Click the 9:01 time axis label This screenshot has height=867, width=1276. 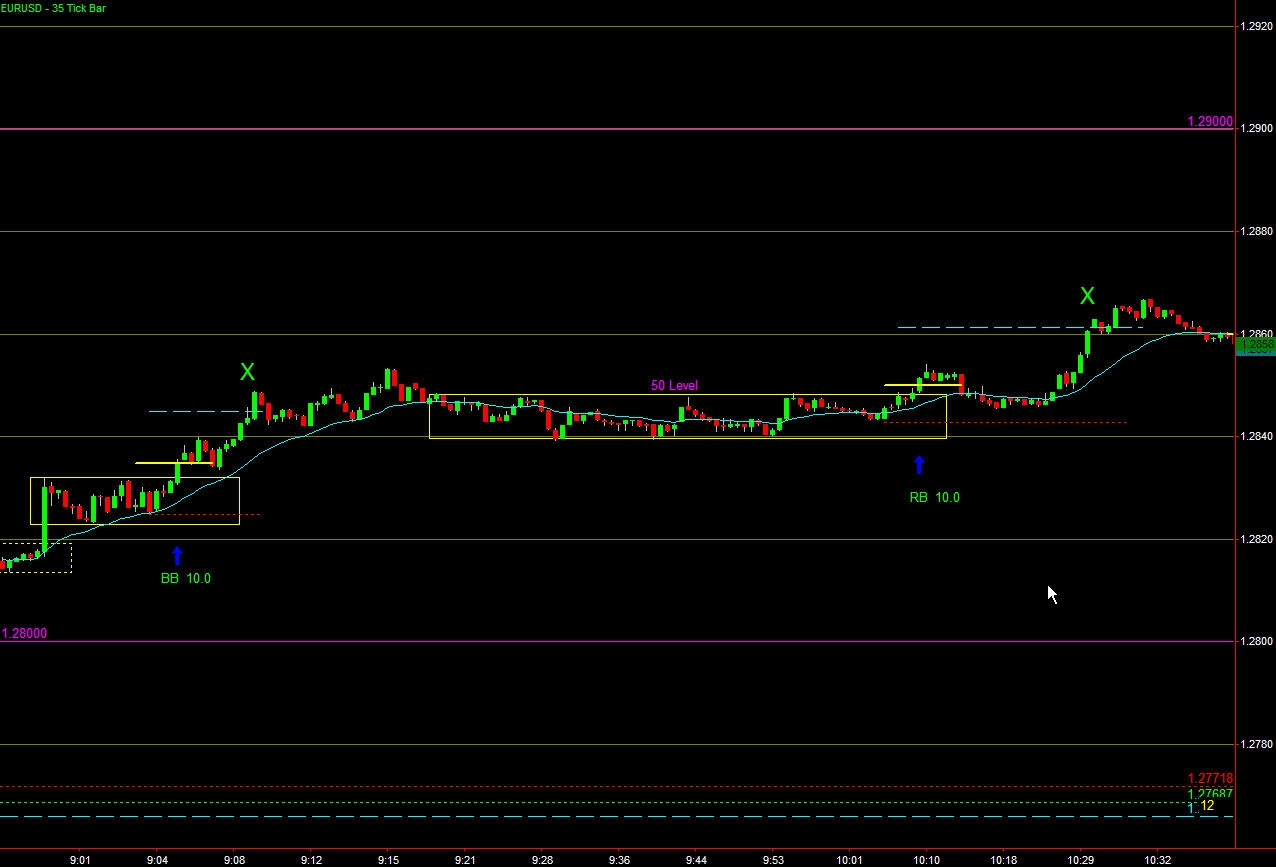coord(81,859)
